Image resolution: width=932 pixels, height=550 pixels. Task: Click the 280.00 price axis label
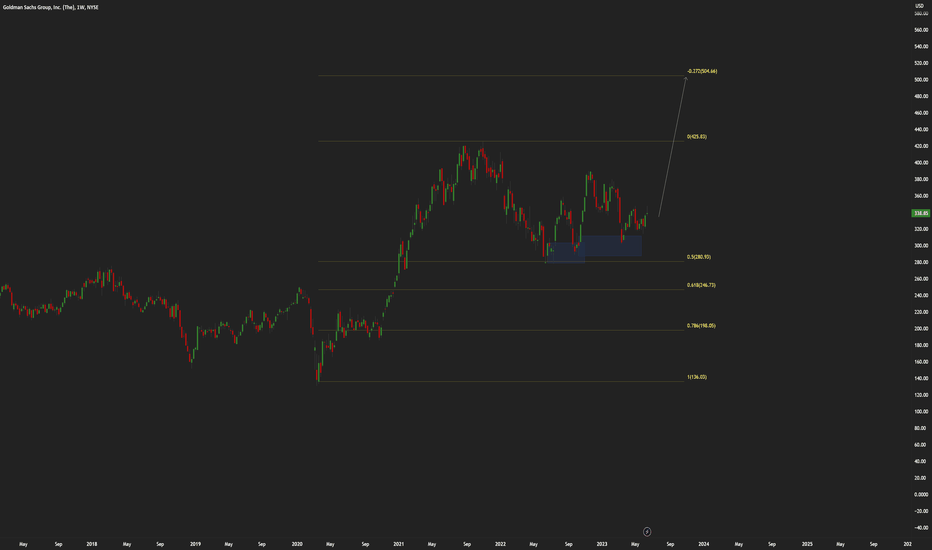(x=921, y=262)
